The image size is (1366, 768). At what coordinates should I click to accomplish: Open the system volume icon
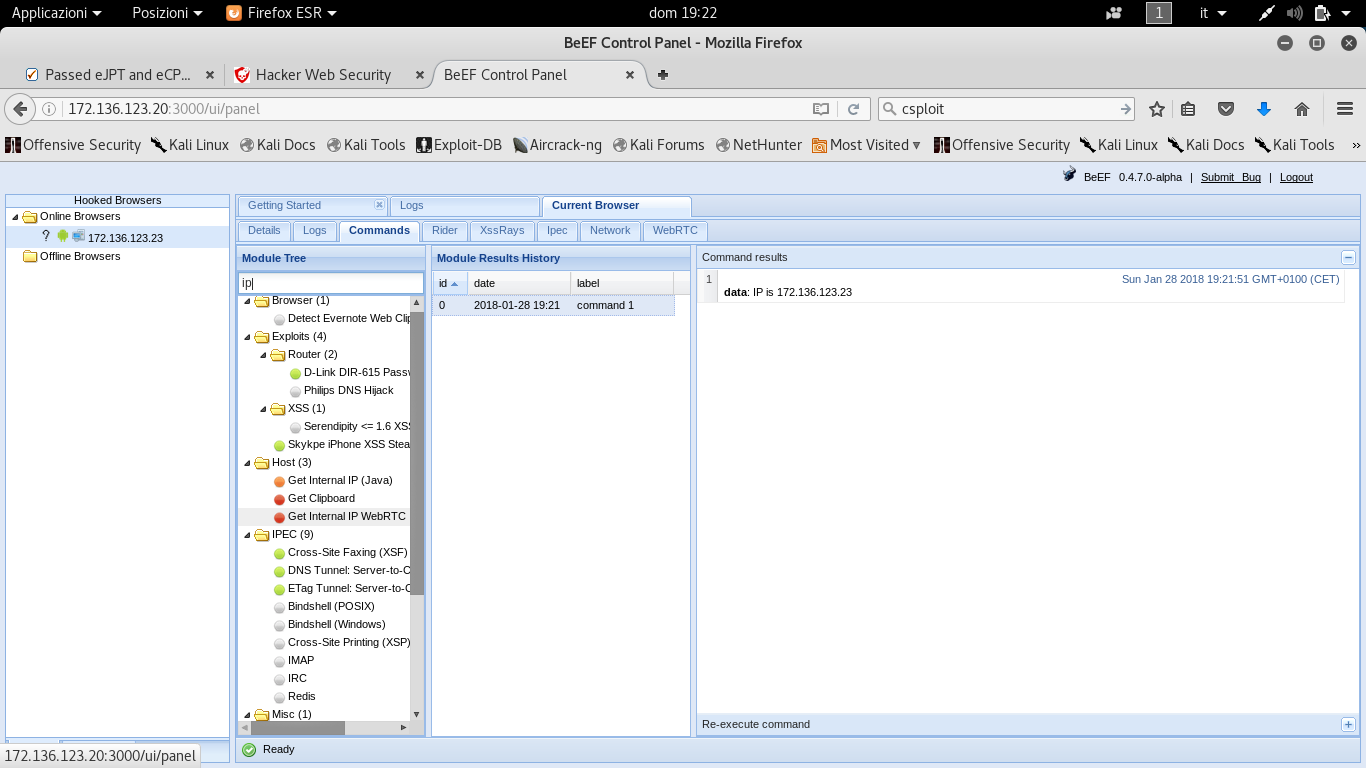pyautogui.click(x=1295, y=13)
